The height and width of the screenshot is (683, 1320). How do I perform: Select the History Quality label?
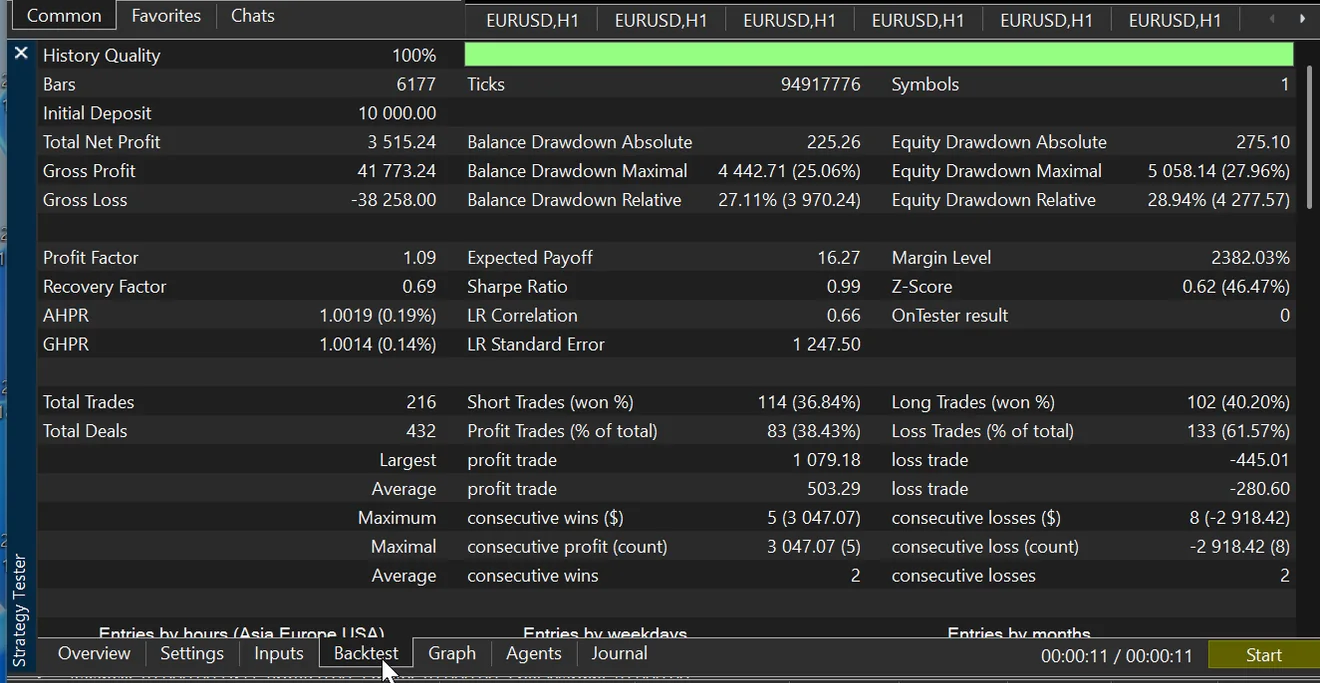point(101,55)
